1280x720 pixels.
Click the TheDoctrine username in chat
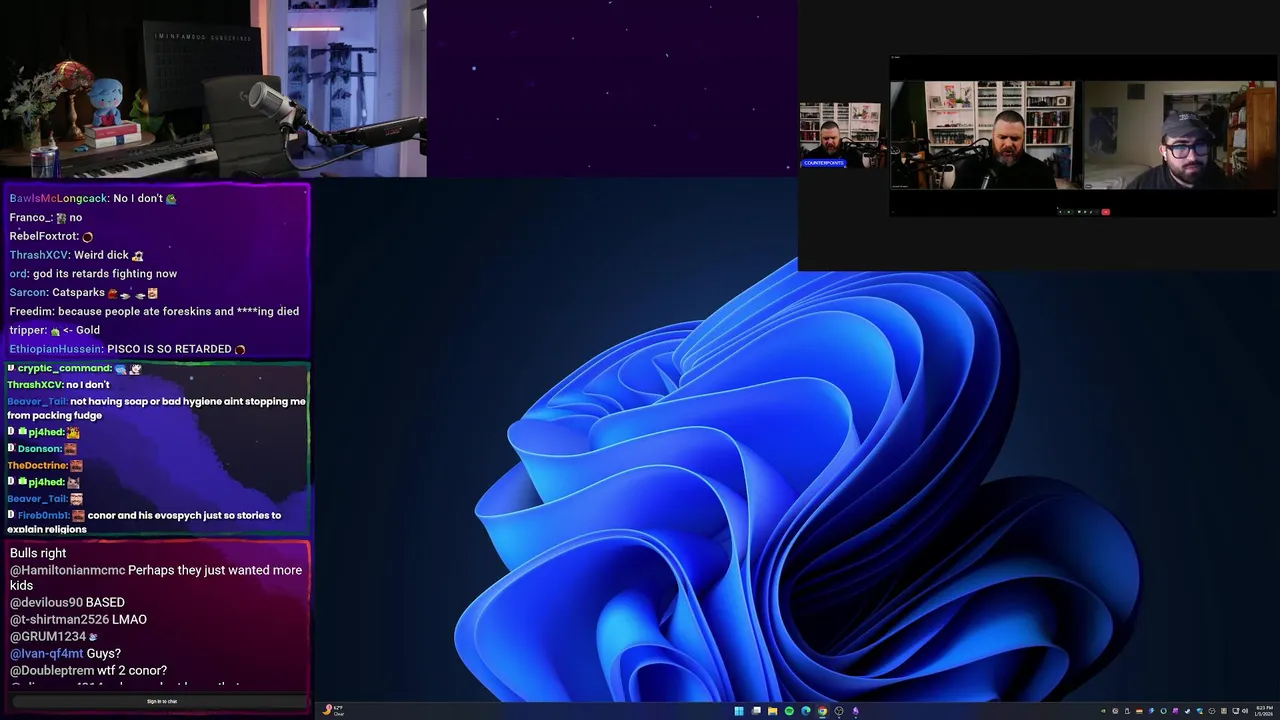[38, 465]
